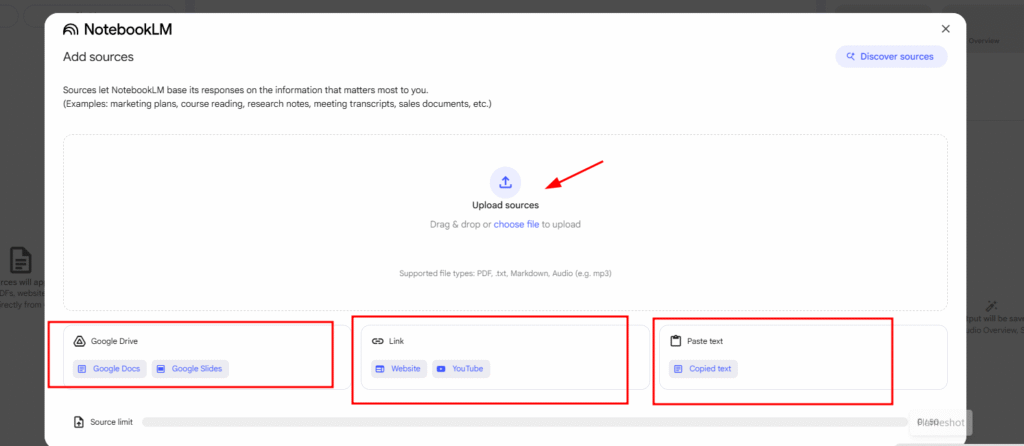This screenshot has height=446, width=1024.
Task: Click the document icon in the background sources panel
Action: (x=21, y=260)
